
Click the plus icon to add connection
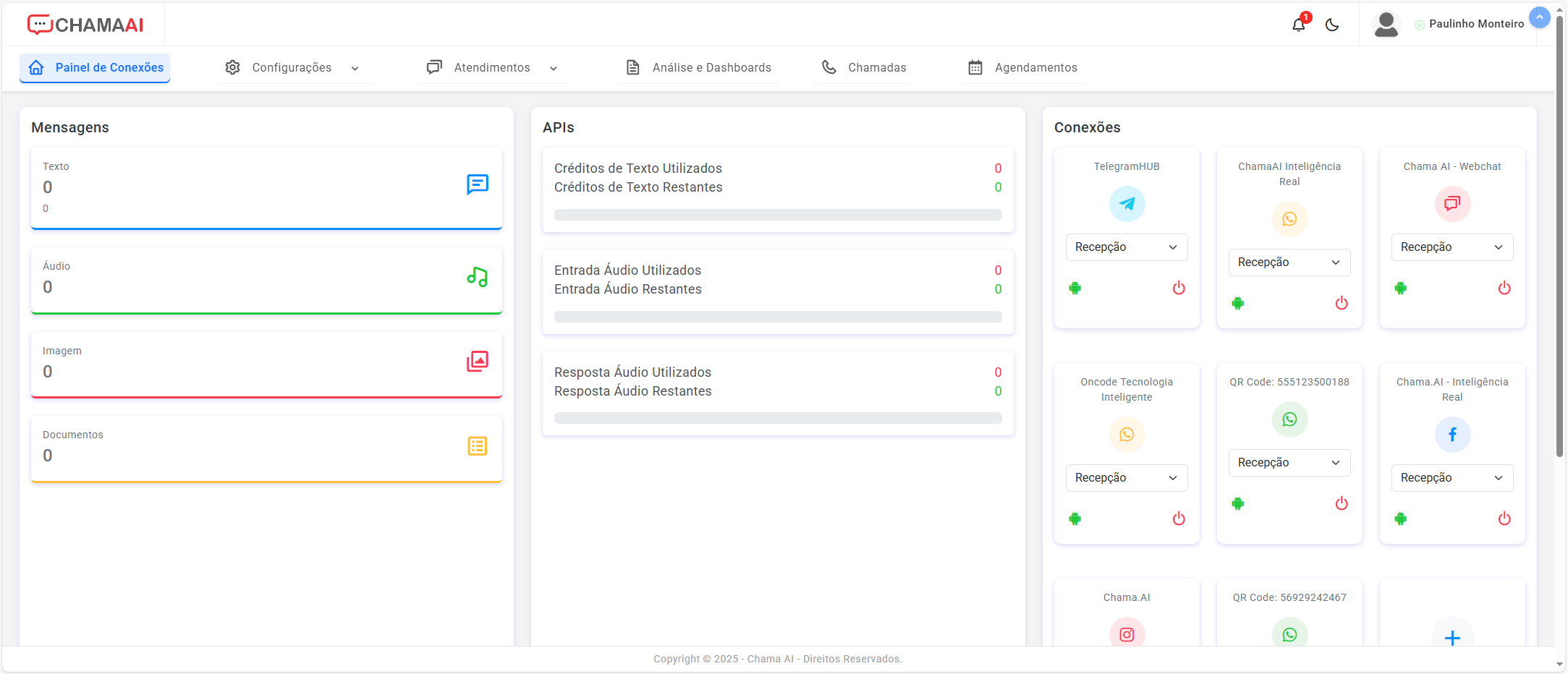(1452, 638)
